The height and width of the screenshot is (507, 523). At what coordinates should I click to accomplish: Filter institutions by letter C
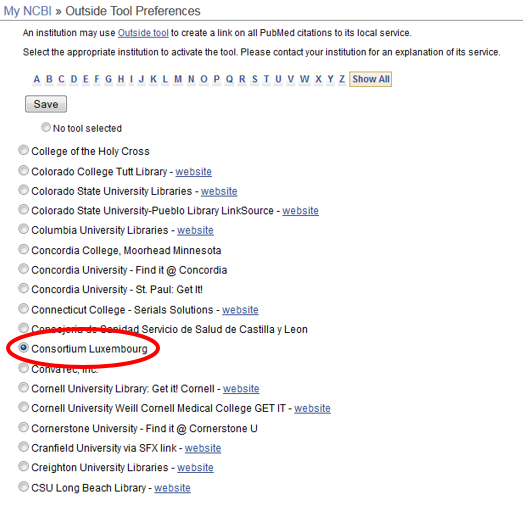(x=61, y=79)
